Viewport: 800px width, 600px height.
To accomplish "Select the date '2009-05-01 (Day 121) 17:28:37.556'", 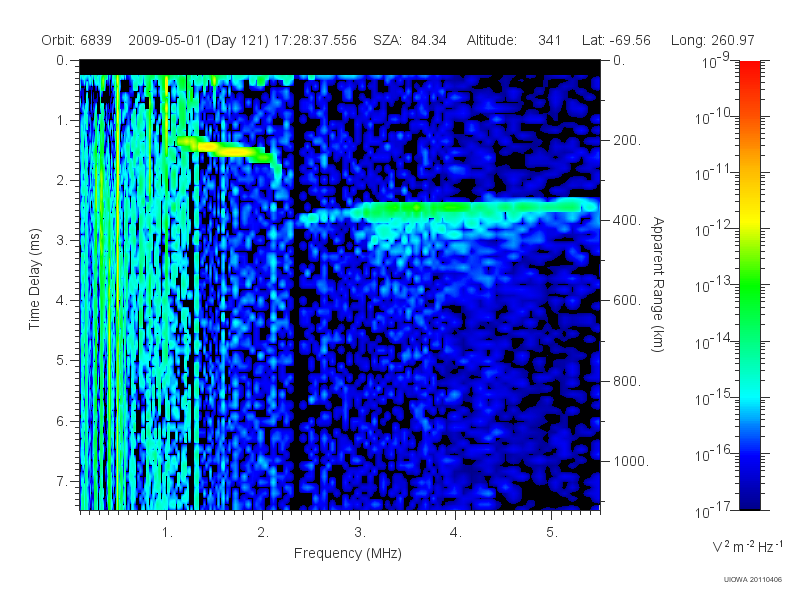I will pyautogui.click(x=242, y=40).
